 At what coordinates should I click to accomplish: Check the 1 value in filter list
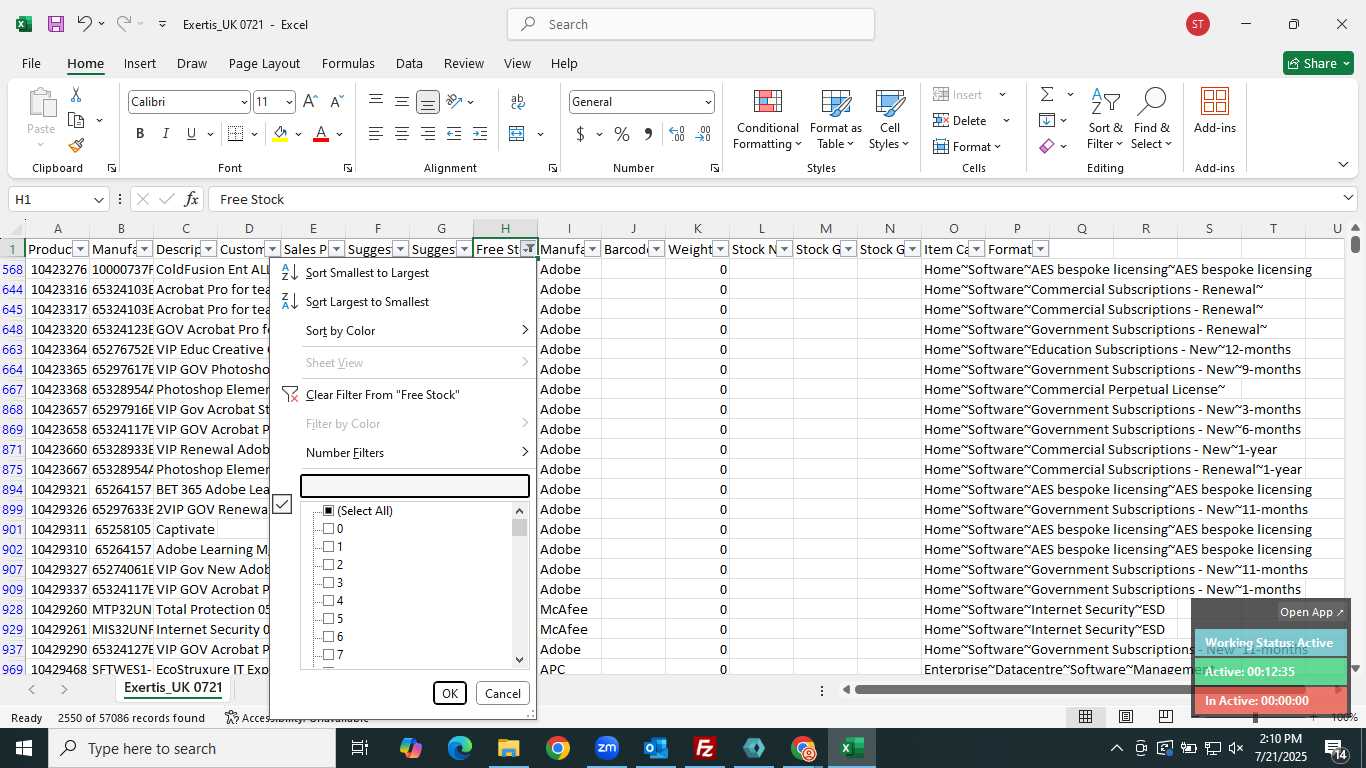(328, 547)
